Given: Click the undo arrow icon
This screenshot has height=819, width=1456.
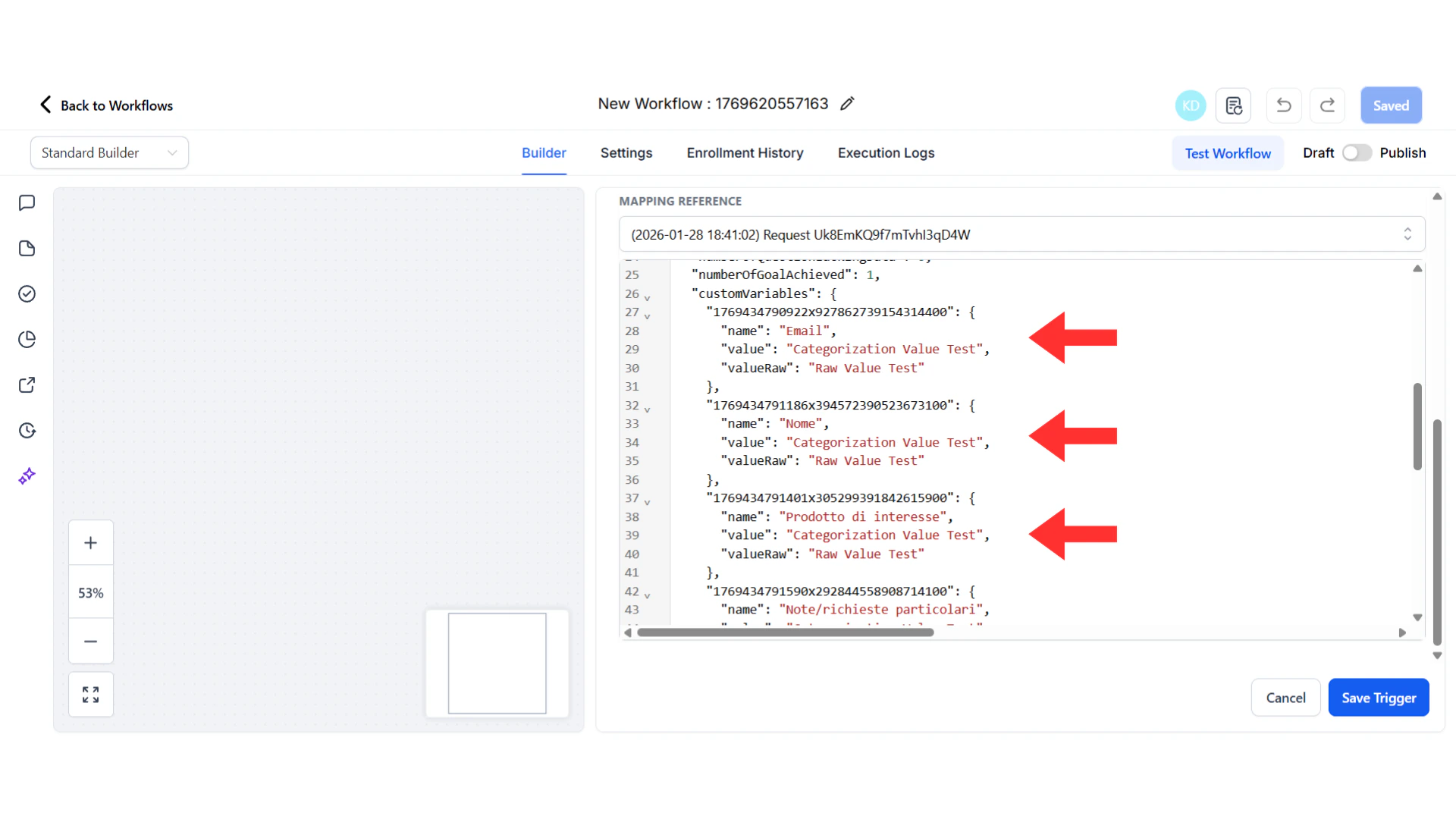Looking at the screenshot, I should click(x=1283, y=105).
